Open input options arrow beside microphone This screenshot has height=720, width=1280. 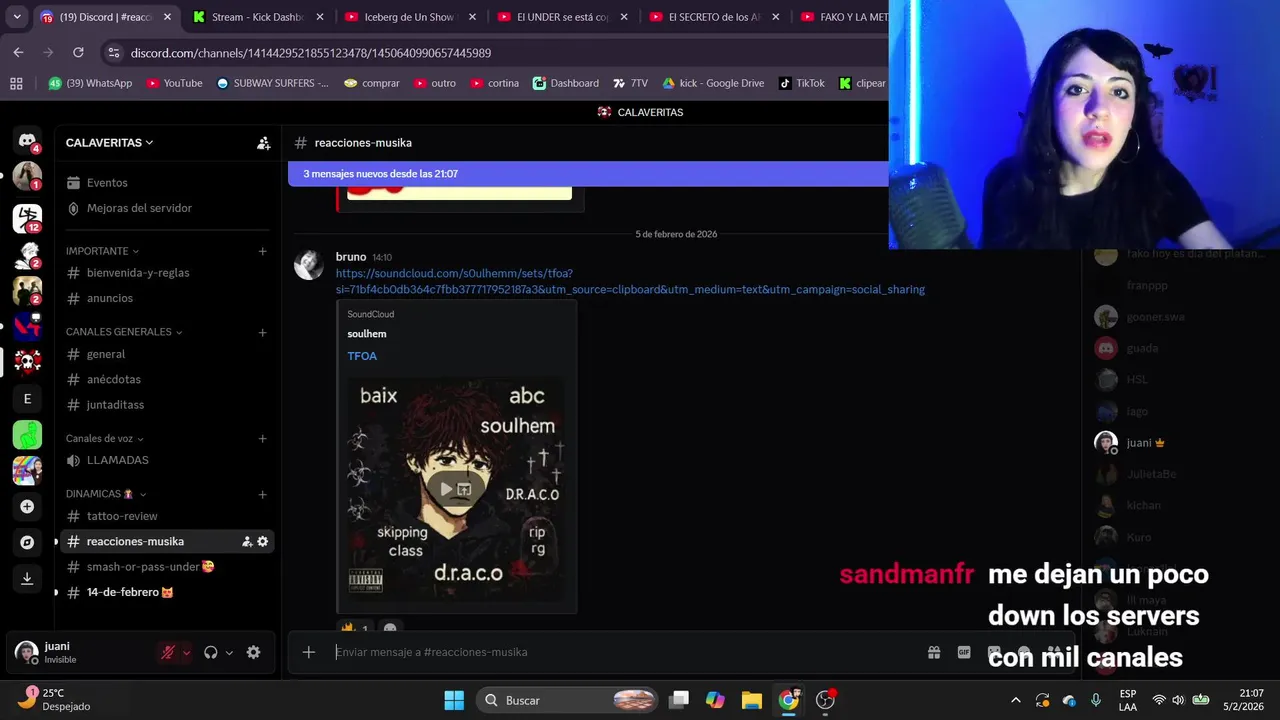[186, 653]
